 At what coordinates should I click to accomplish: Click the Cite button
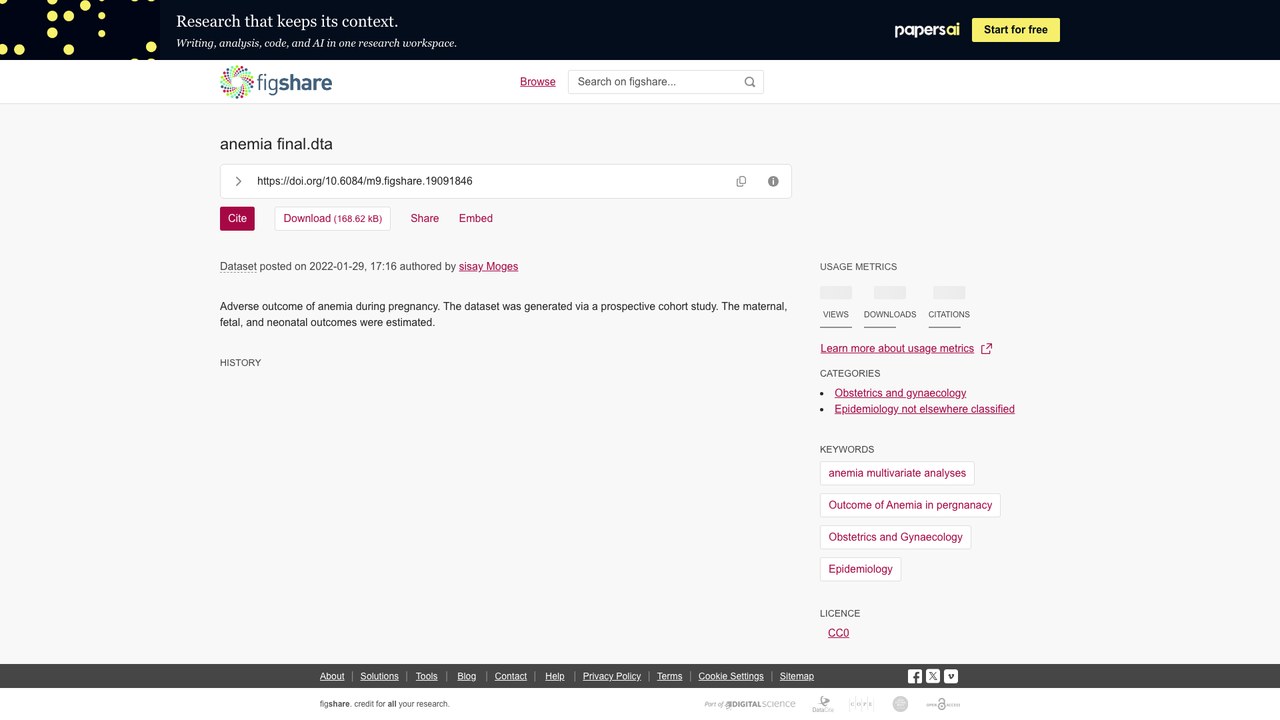[x=237, y=218]
